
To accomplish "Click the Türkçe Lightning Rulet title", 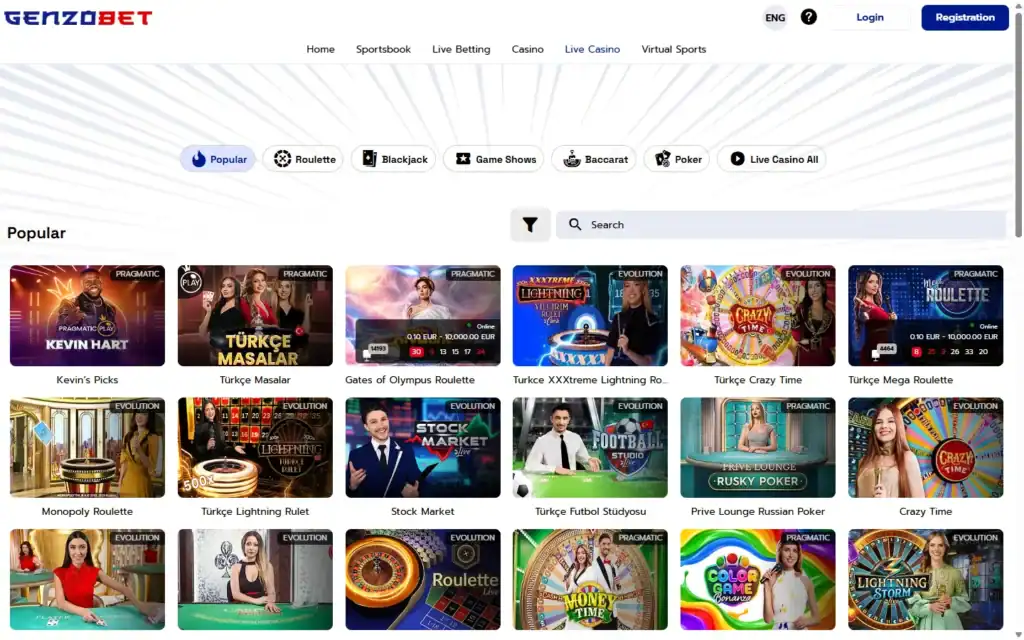I will click(x=255, y=511).
